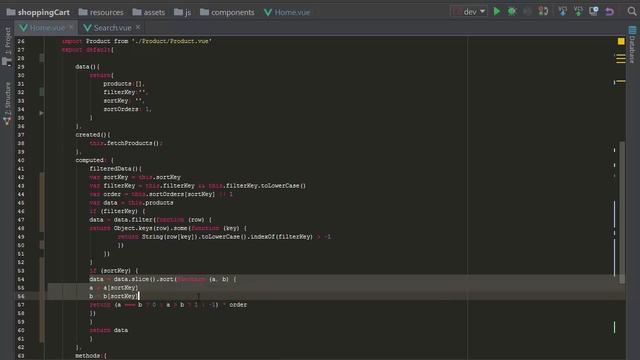Screen dimensions: 640x360
Task: Open the Project tool window
Action: [x=7, y=46]
